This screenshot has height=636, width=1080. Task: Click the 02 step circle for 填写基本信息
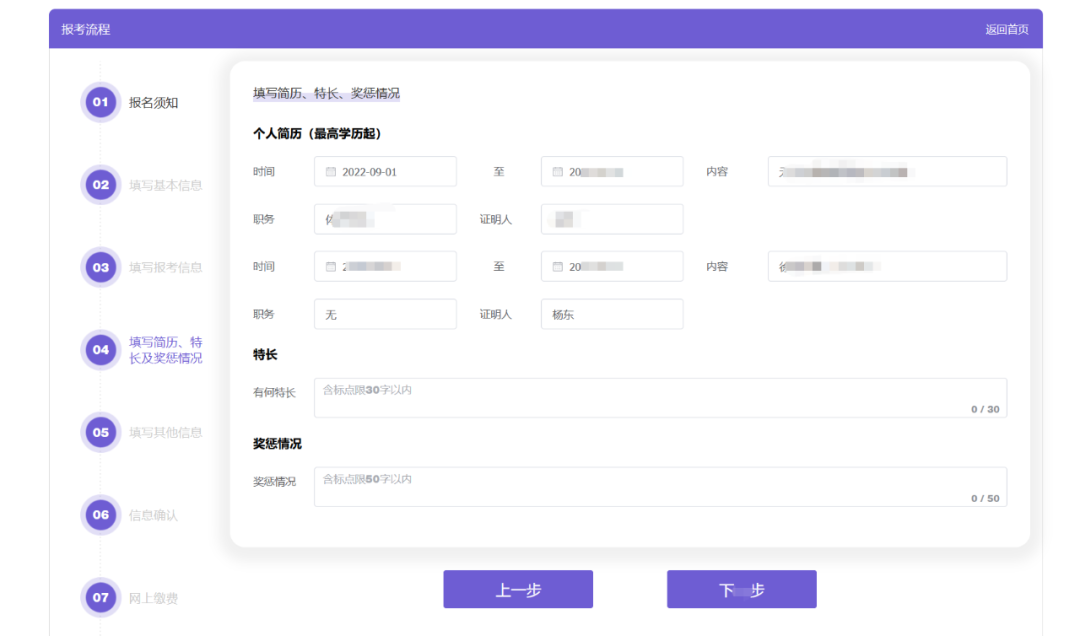pos(101,185)
